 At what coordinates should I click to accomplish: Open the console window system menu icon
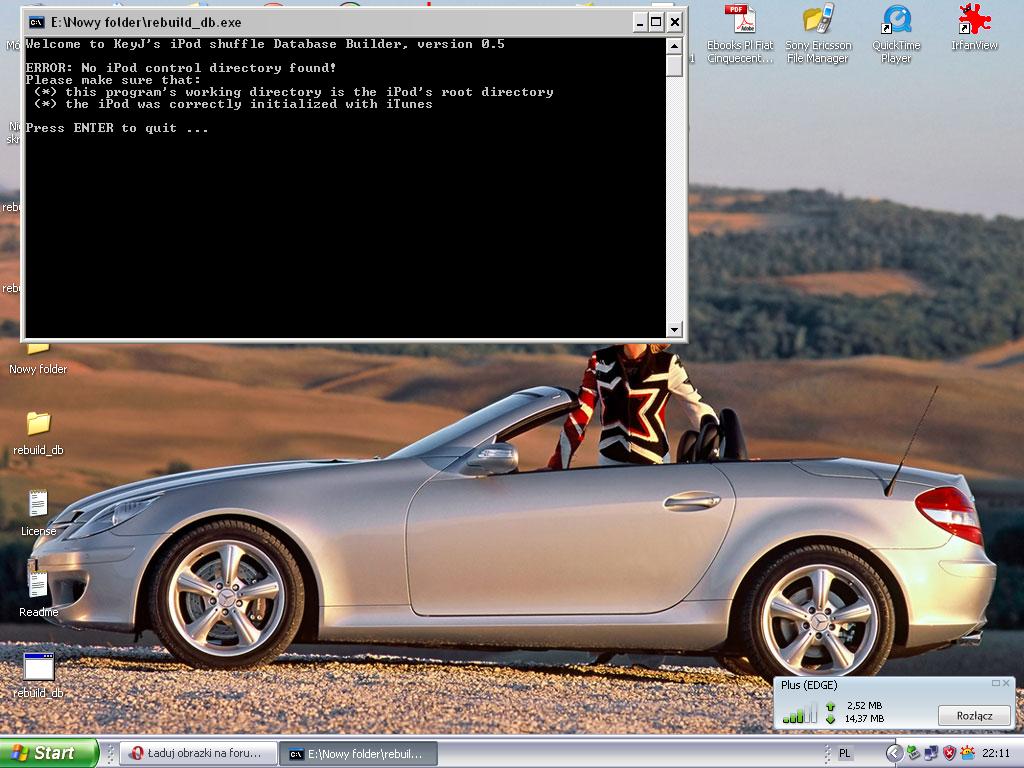[37, 22]
